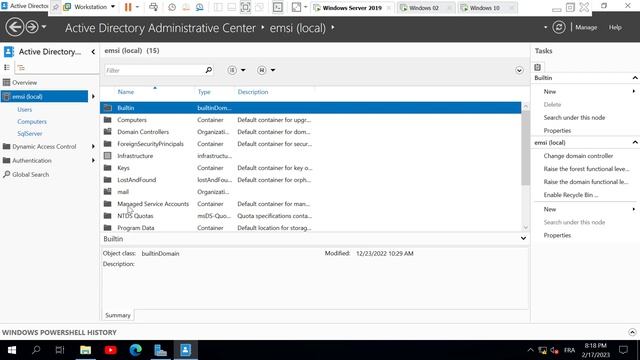Switch navigation pane to tree view
This screenshot has width=640, height=360.
tap(21, 67)
